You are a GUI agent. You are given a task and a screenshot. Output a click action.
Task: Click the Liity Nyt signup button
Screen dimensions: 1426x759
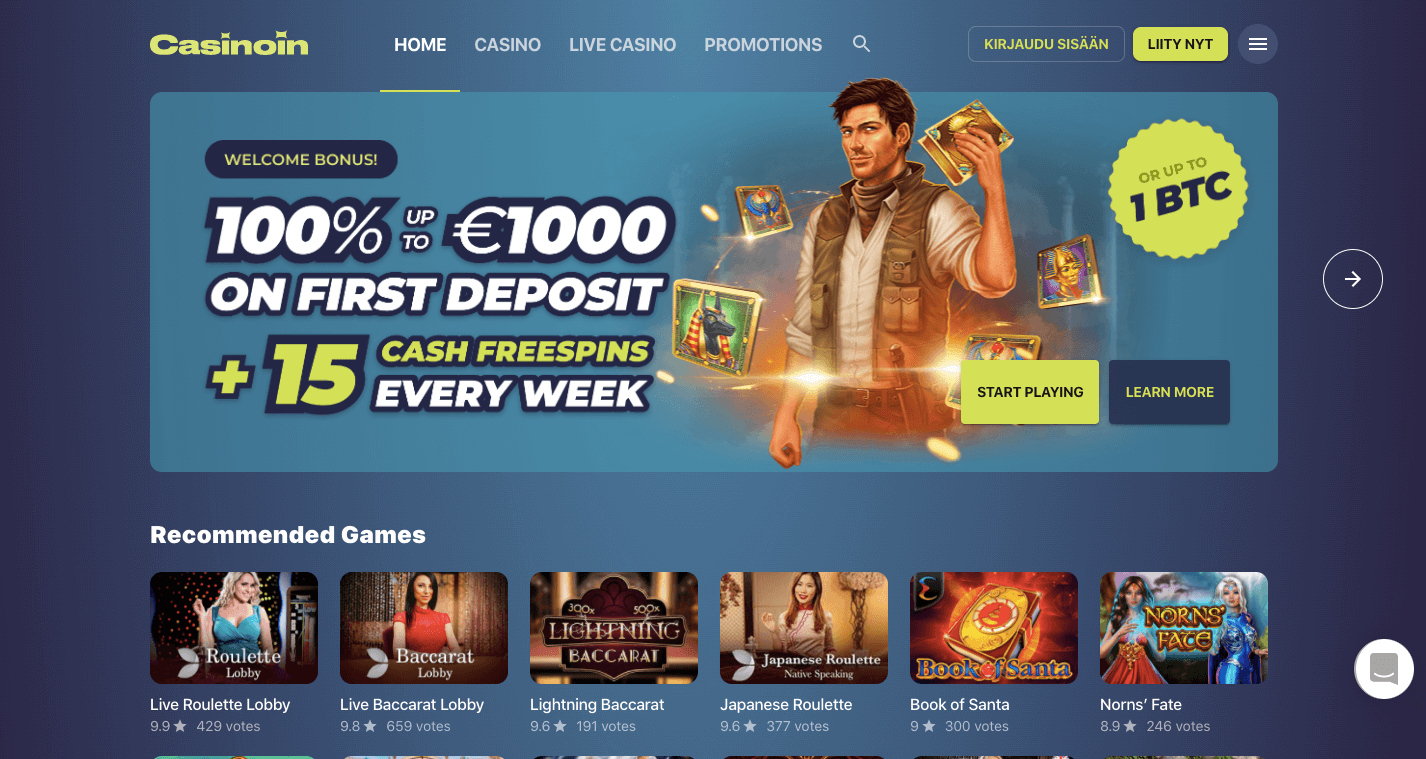coord(1180,44)
